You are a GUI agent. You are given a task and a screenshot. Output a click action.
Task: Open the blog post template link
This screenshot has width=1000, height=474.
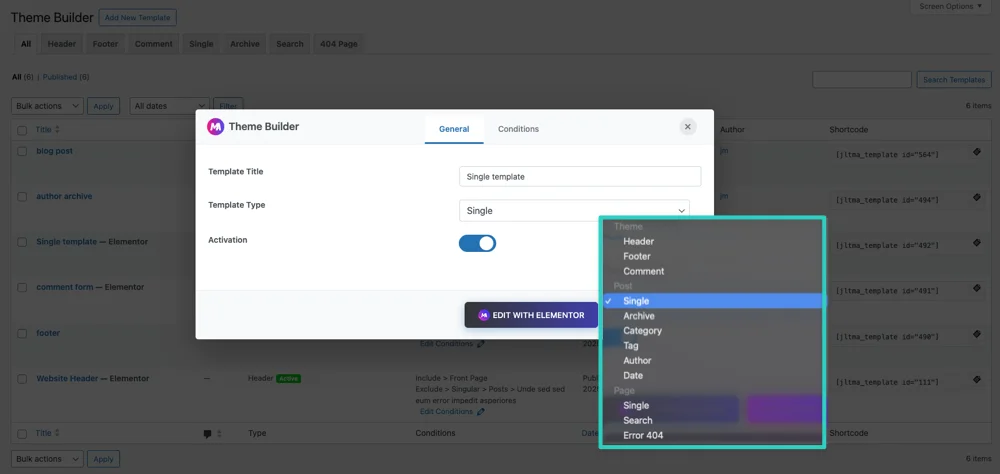tap(54, 151)
